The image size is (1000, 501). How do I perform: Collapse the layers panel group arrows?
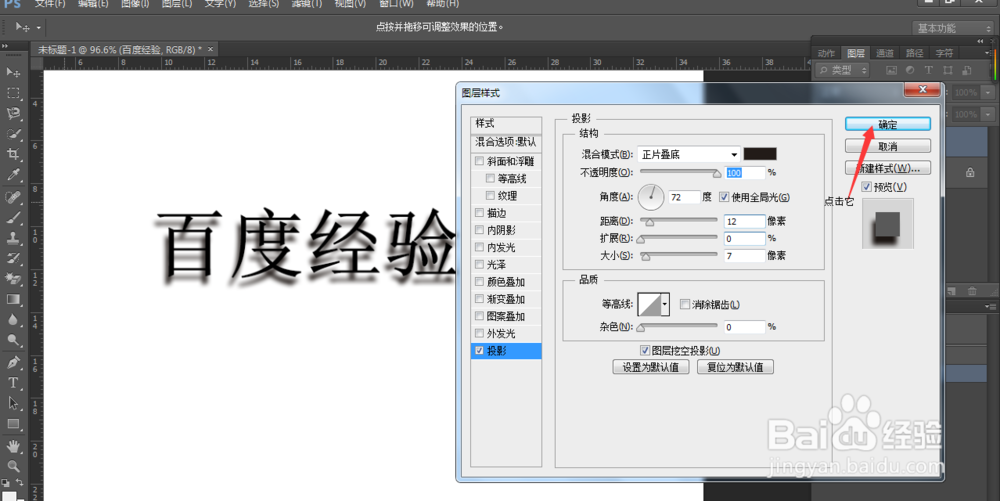click(980, 41)
